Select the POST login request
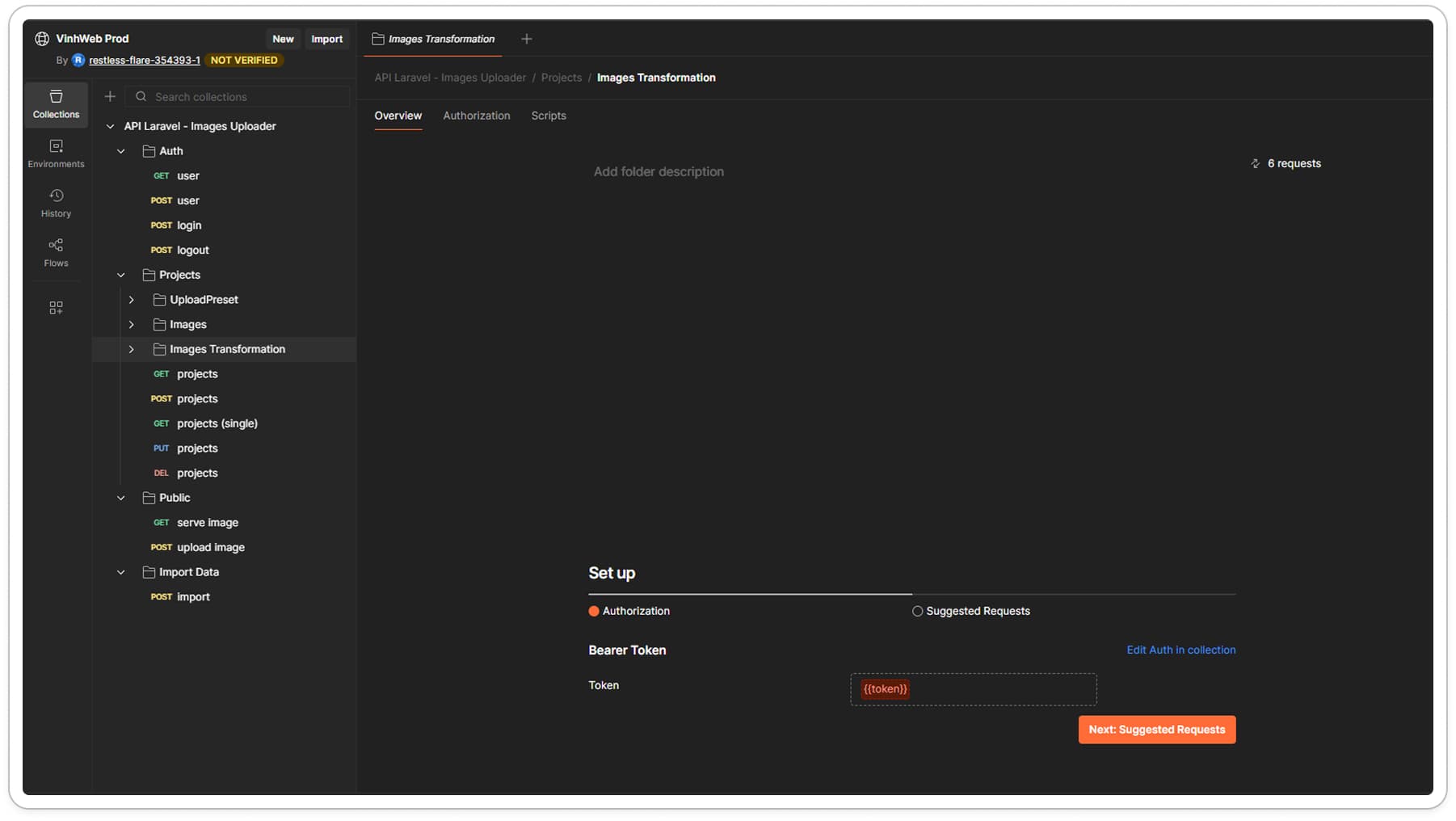Image resolution: width=1456 pixels, height=821 pixels. pyautogui.click(x=188, y=225)
